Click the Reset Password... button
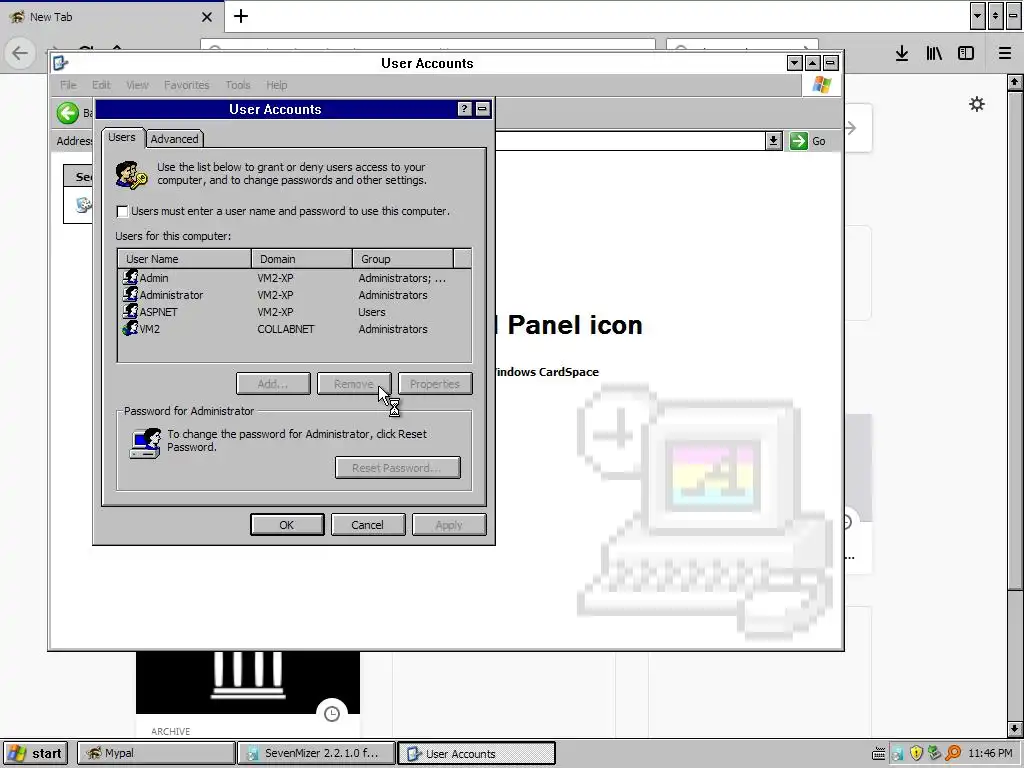The image size is (1024, 768). 398,468
